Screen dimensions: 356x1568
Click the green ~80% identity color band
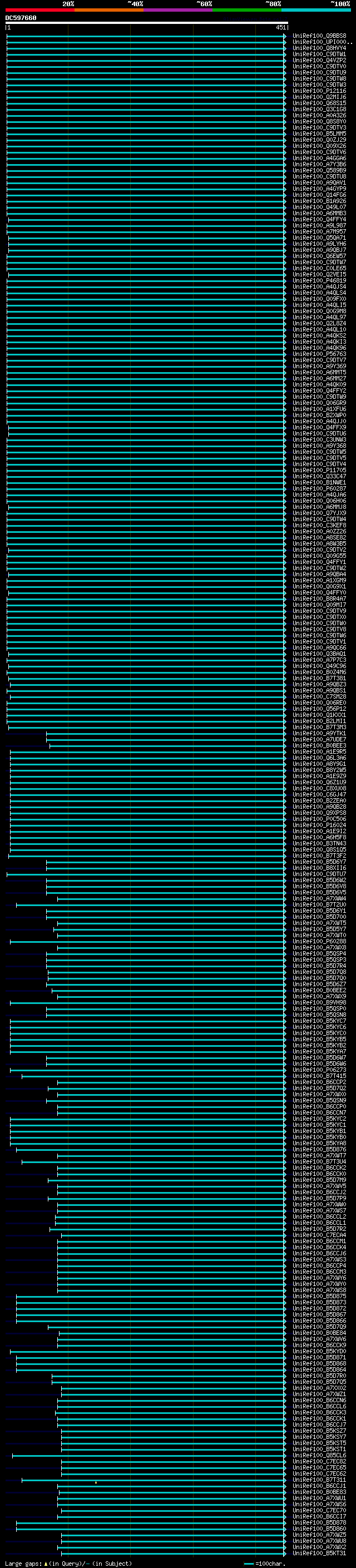(246, 10)
